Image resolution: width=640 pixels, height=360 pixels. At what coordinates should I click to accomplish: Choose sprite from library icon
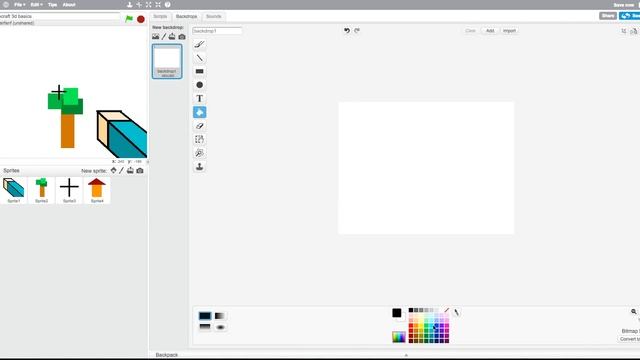point(113,170)
